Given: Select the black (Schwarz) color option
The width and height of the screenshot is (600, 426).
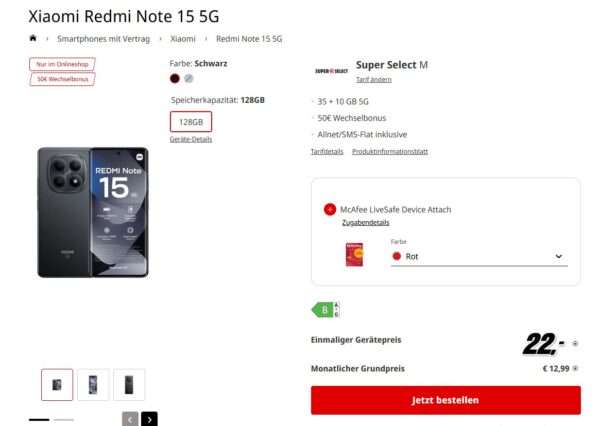Looking at the screenshot, I should (175, 78).
